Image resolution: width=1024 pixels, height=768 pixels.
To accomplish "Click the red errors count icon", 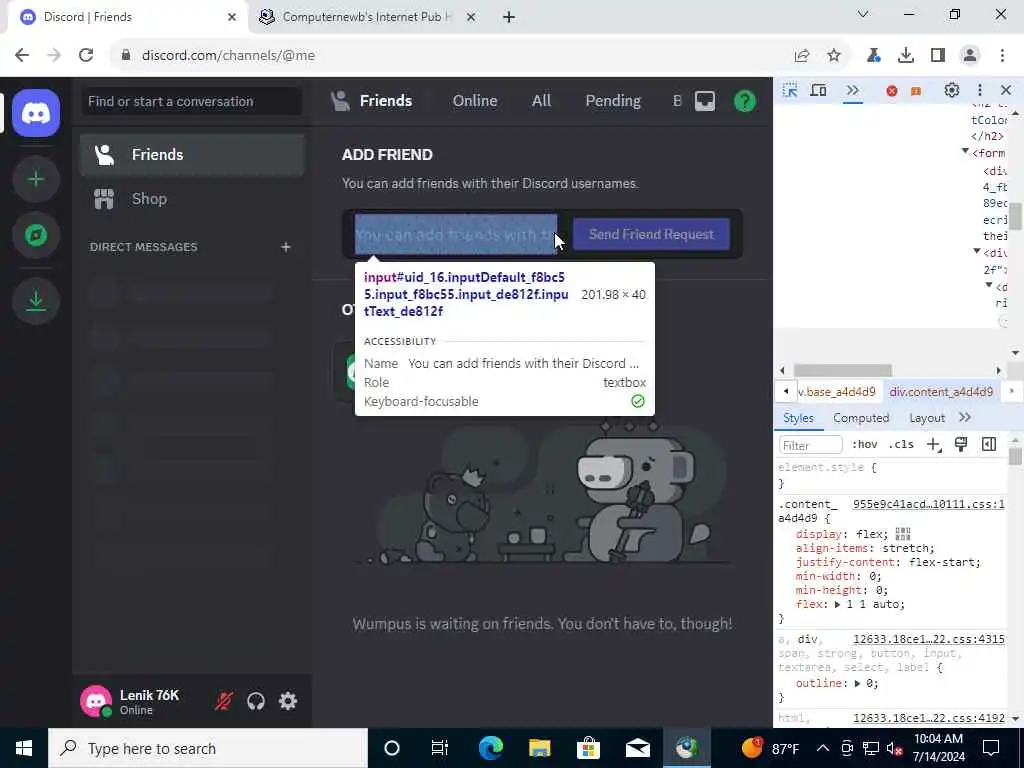I will pyautogui.click(x=891, y=91).
